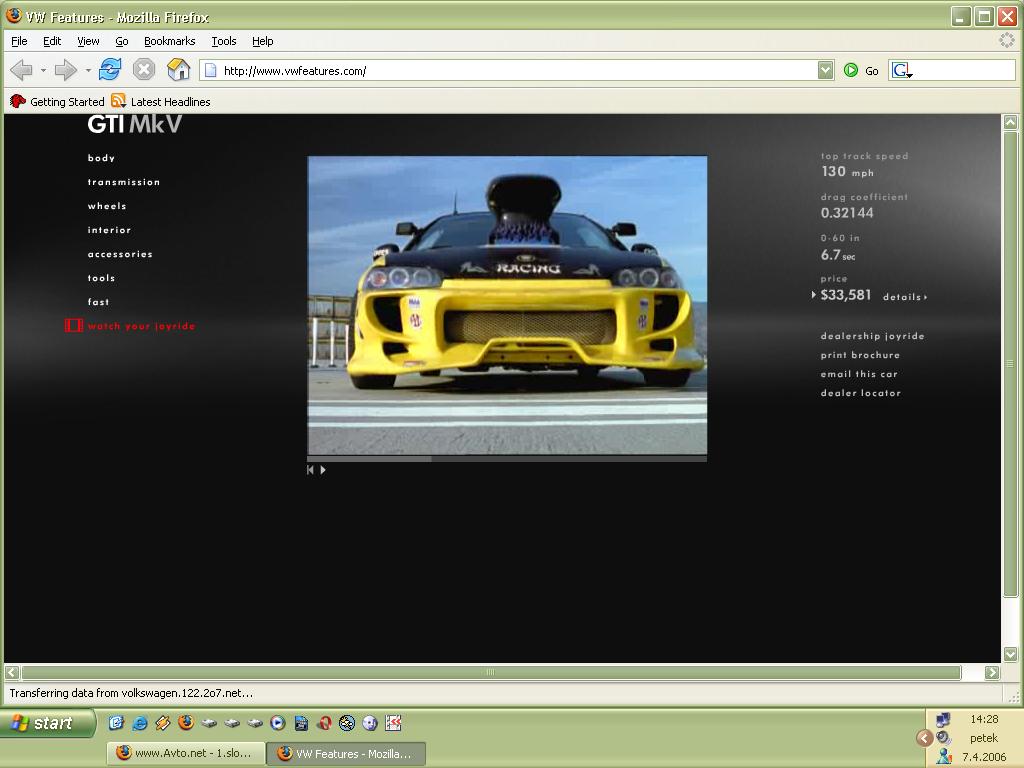1024x768 pixels.
Task: Click the vertical scrollbar down arrow
Action: 1010,654
